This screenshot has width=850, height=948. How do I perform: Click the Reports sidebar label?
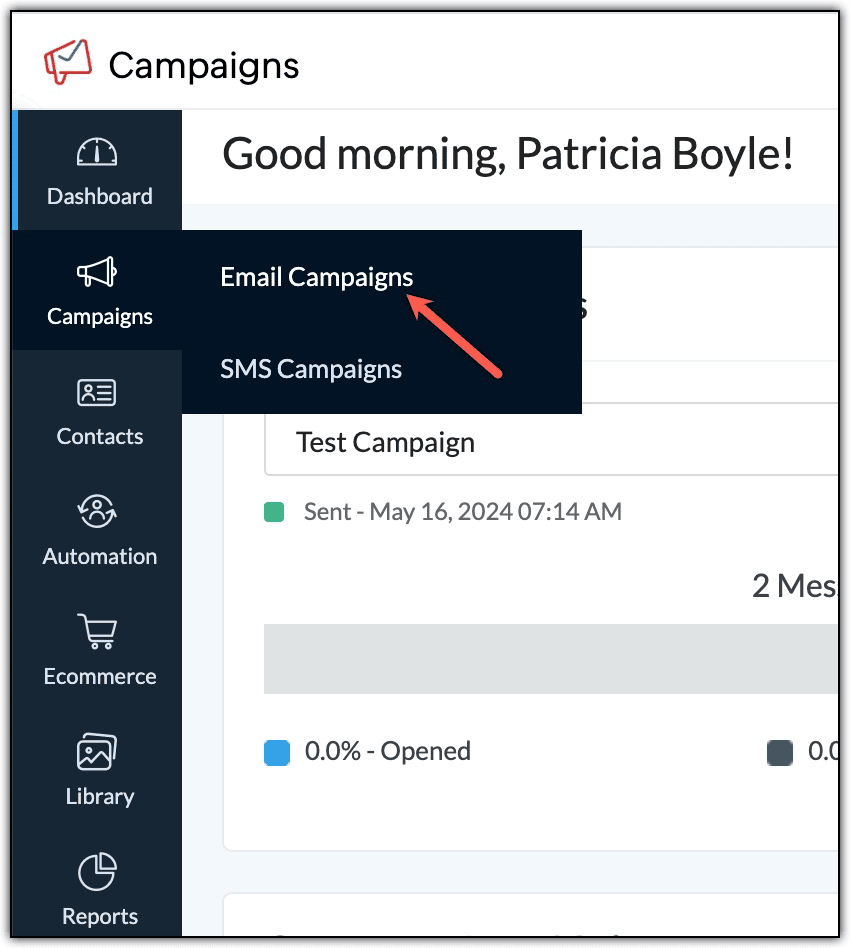pyautogui.click(x=99, y=915)
